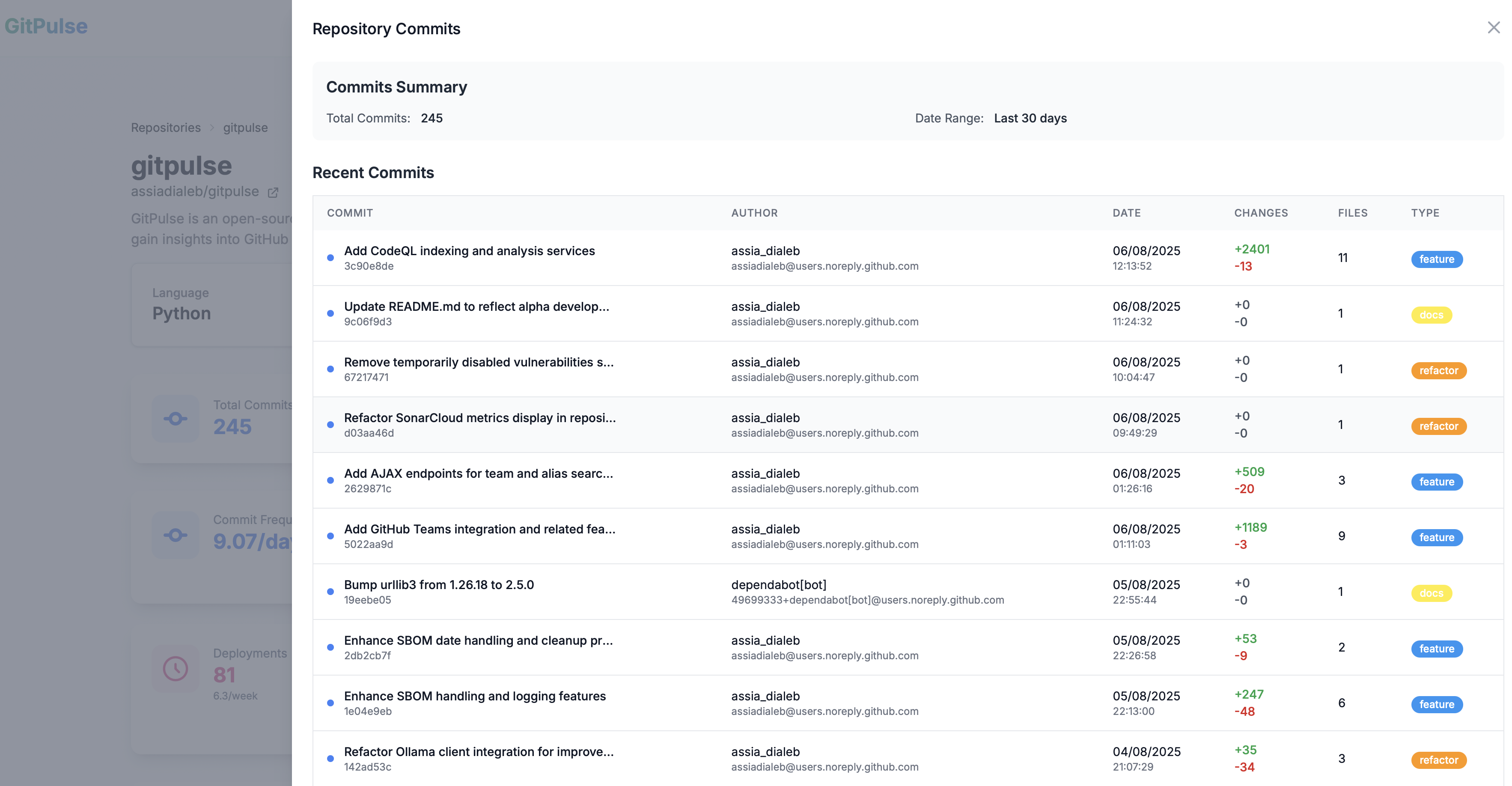Click the Deployments clock icon

[x=176, y=669]
